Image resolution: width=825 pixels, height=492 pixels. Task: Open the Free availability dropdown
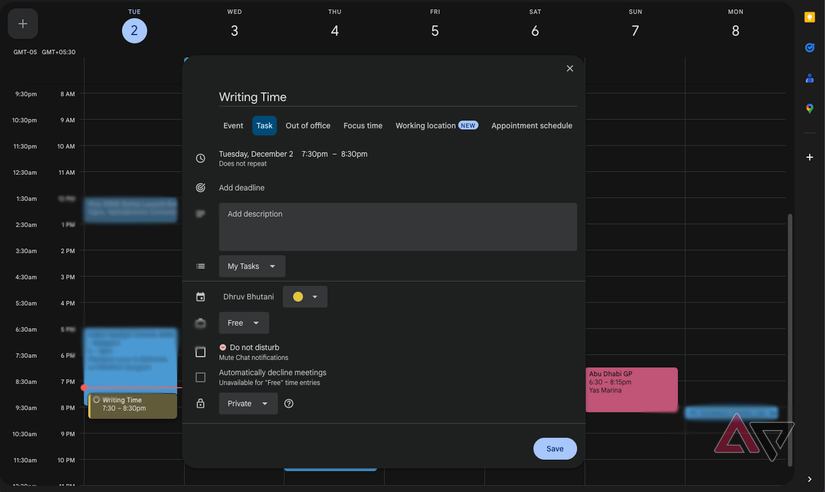tap(244, 323)
